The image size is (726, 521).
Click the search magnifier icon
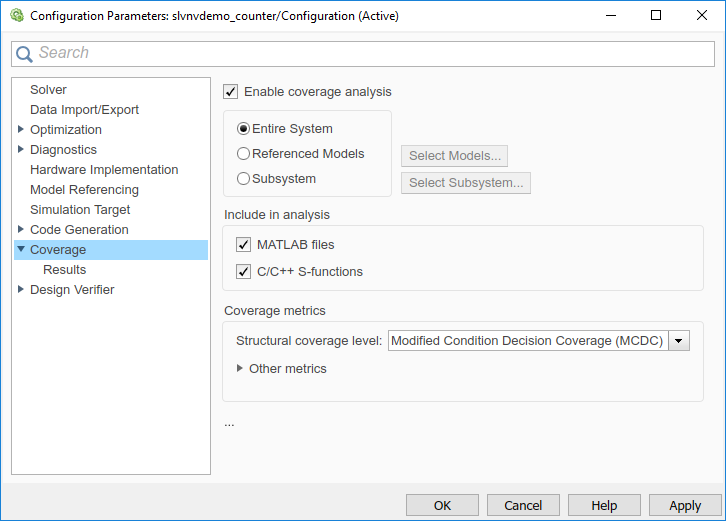[x=24, y=54]
